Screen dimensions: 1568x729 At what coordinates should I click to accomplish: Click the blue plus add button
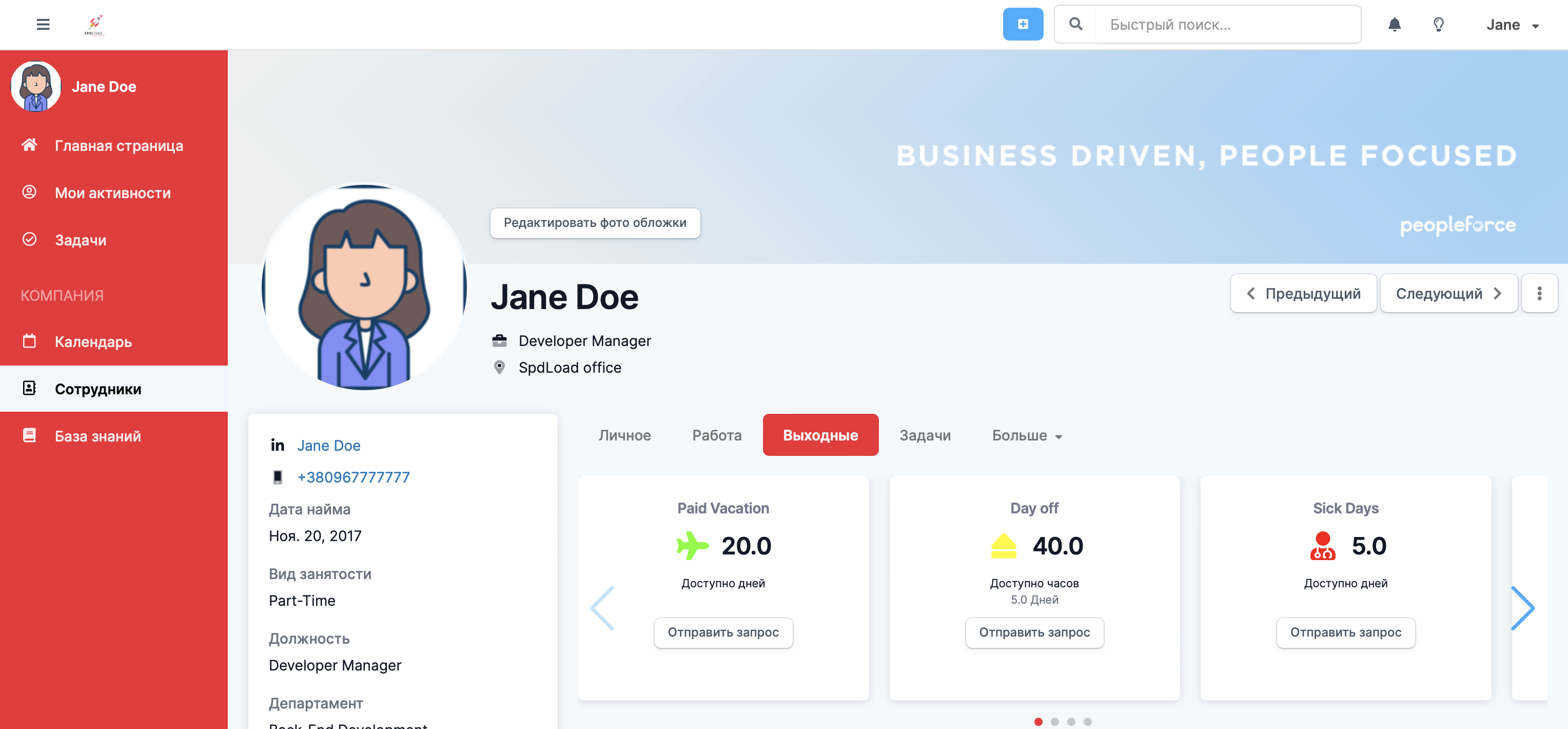click(x=1023, y=24)
